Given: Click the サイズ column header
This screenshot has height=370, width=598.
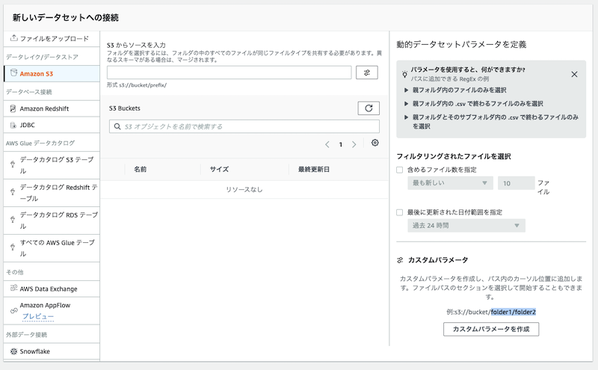Looking at the screenshot, I should click(219, 169).
